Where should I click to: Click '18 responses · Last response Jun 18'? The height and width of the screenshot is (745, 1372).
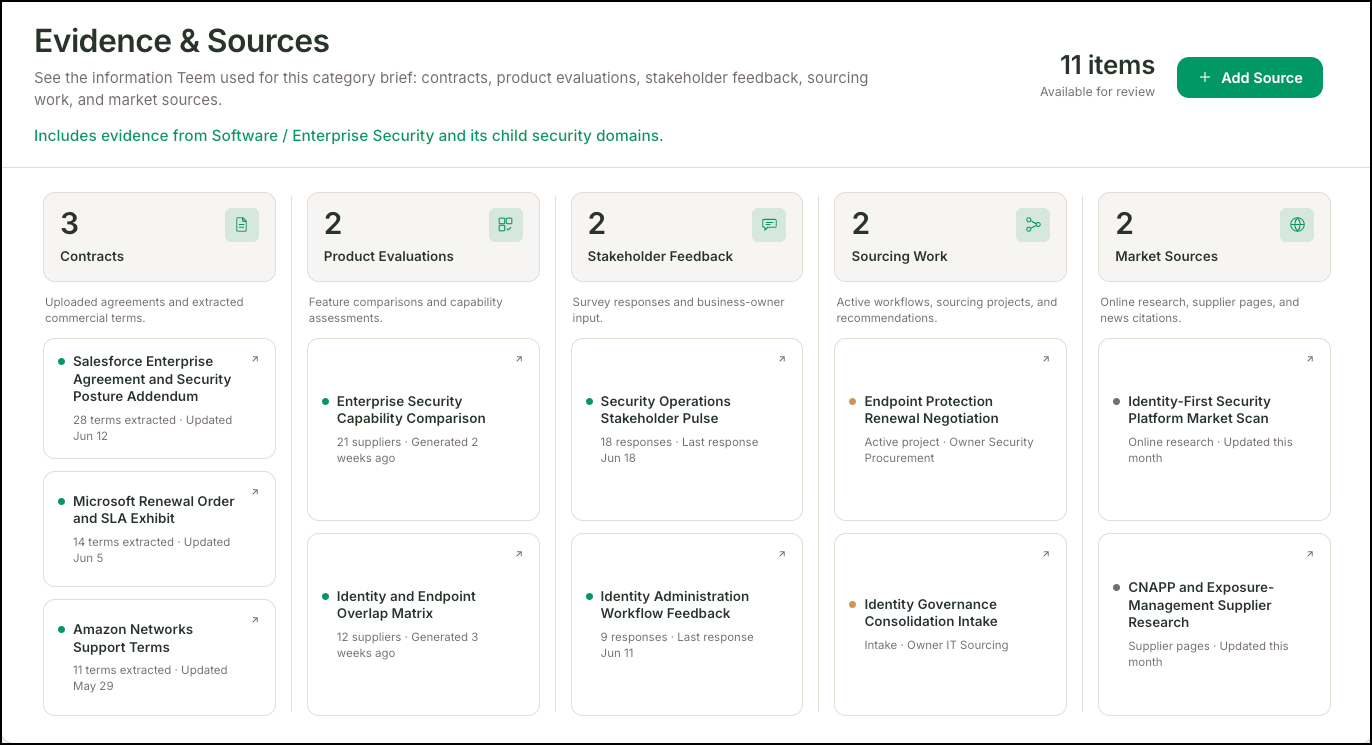[680, 450]
